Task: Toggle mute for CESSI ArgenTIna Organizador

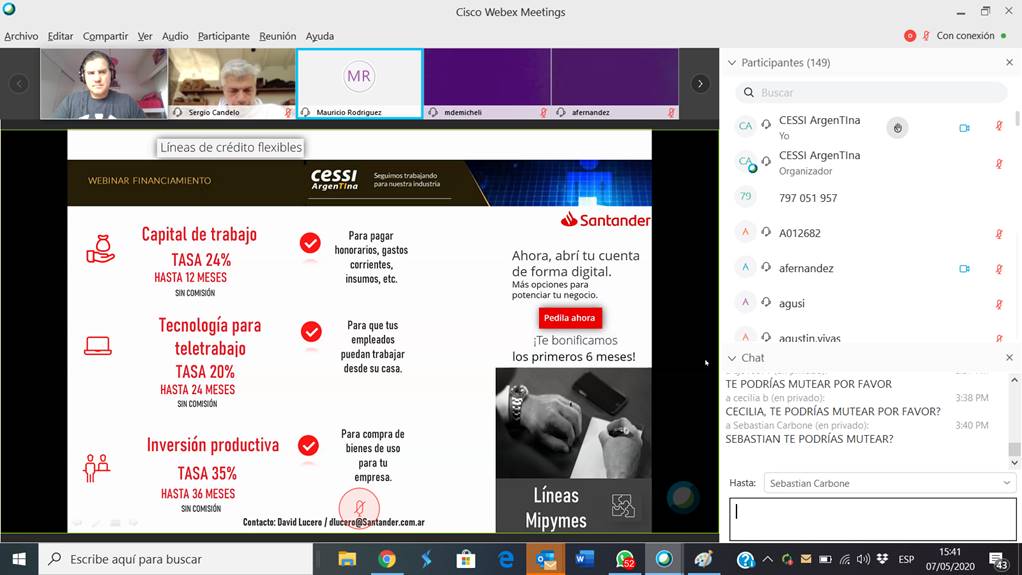Action: (x=999, y=164)
